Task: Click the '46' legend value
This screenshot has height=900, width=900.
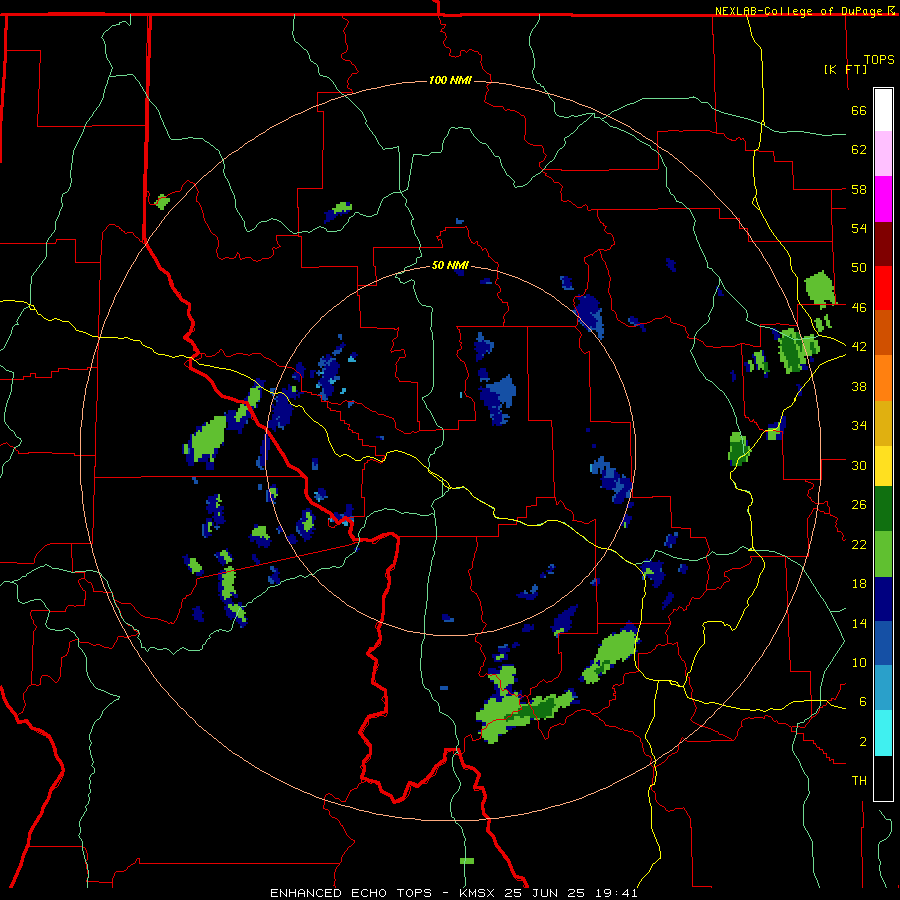Action: tap(859, 308)
